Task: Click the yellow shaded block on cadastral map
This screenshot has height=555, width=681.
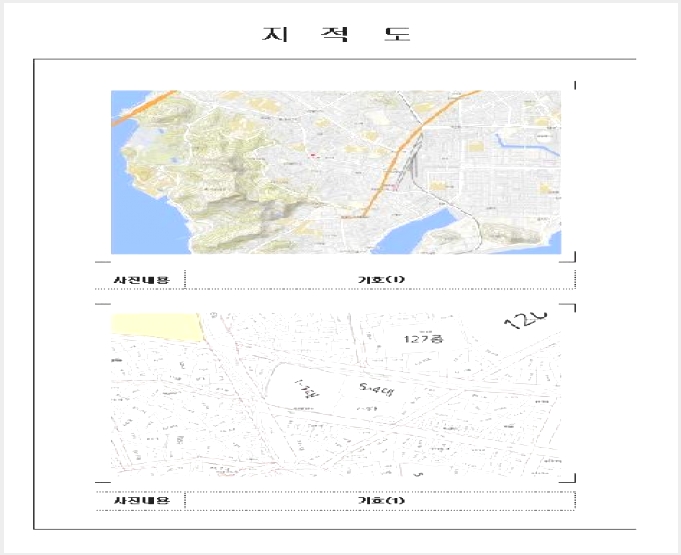Action: pos(157,327)
